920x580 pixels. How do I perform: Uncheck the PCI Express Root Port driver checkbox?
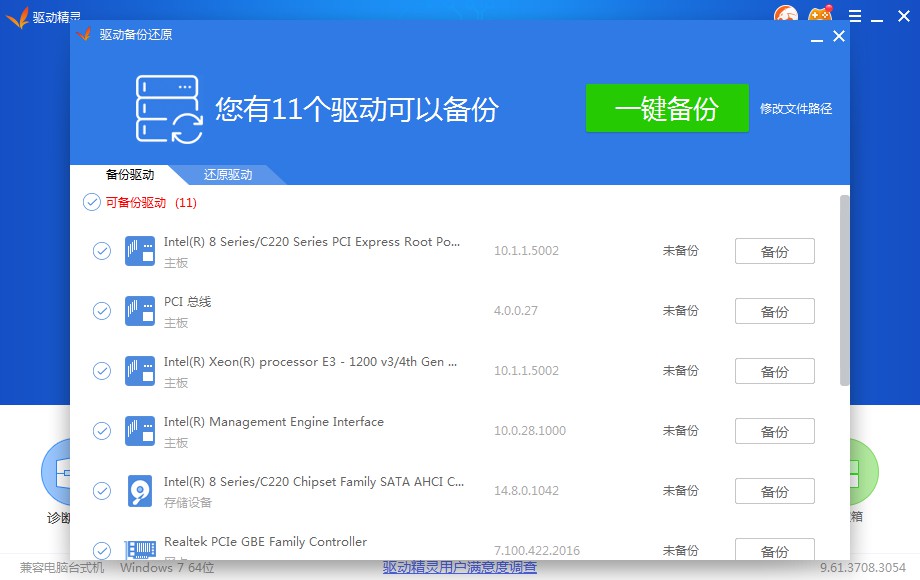point(102,251)
